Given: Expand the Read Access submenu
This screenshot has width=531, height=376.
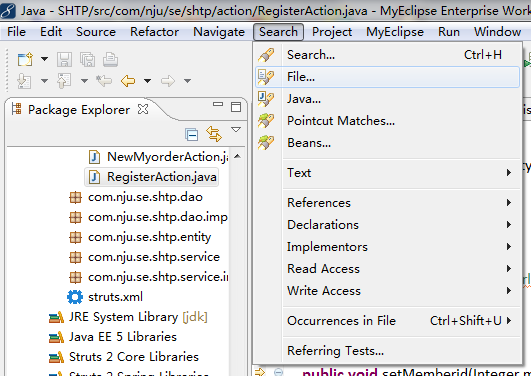Looking at the screenshot, I should click(387, 269).
